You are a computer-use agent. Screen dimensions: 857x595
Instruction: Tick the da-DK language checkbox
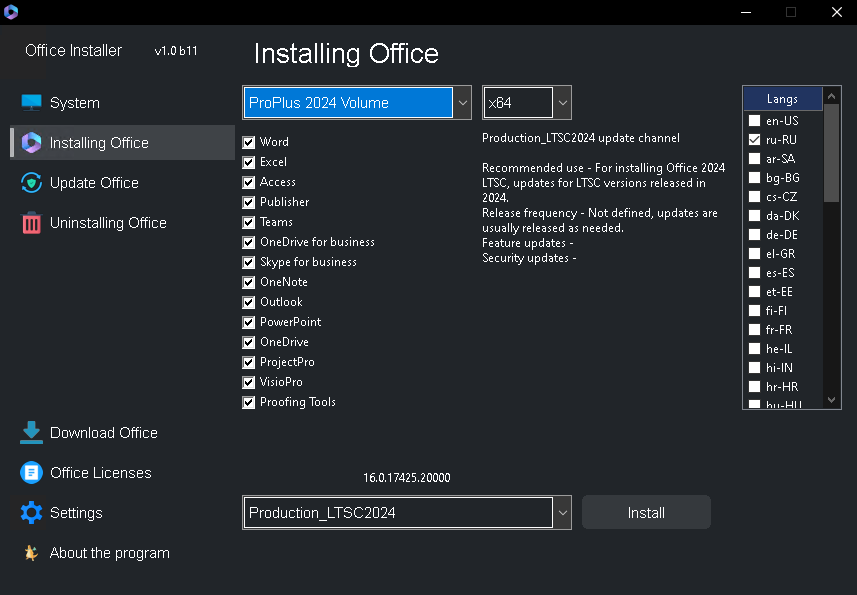[754, 215]
